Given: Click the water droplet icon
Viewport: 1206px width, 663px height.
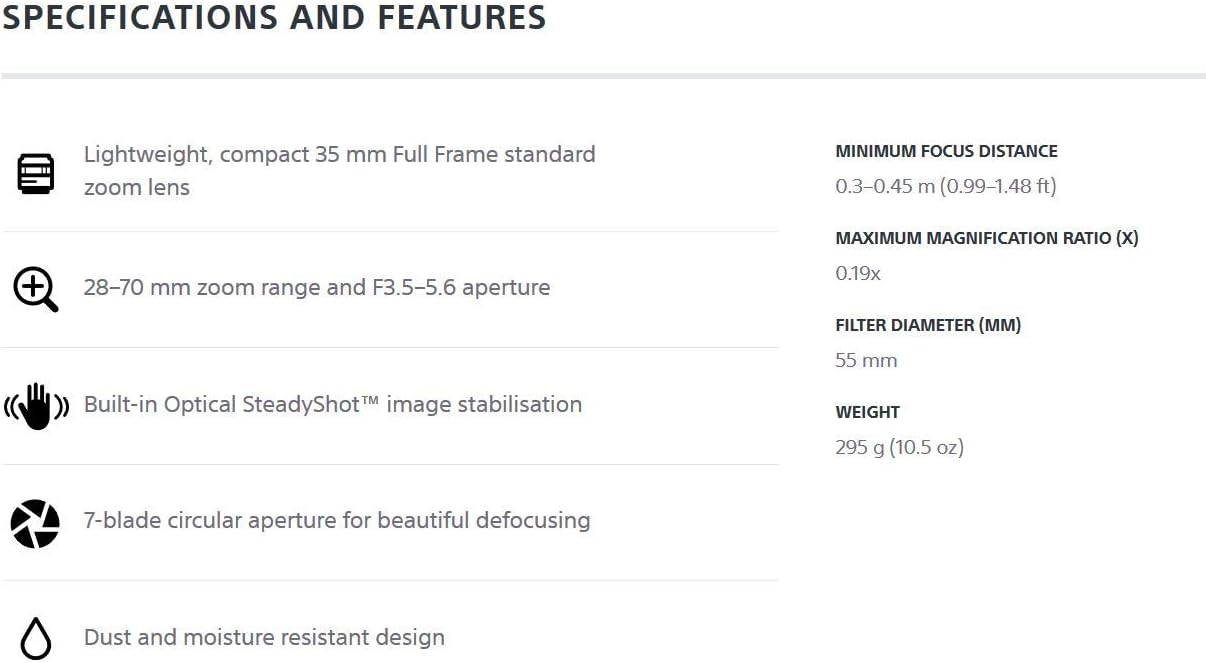Looking at the screenshot, I should point(36,638).
